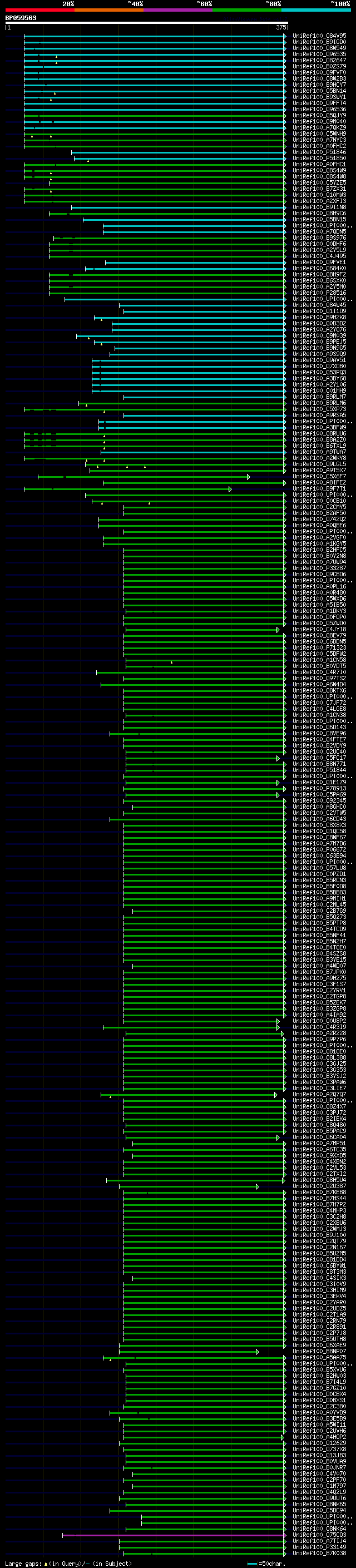Click hit label UniRef100_C5YZE5
Screen dimensions: 356x1568
(319, 182)
